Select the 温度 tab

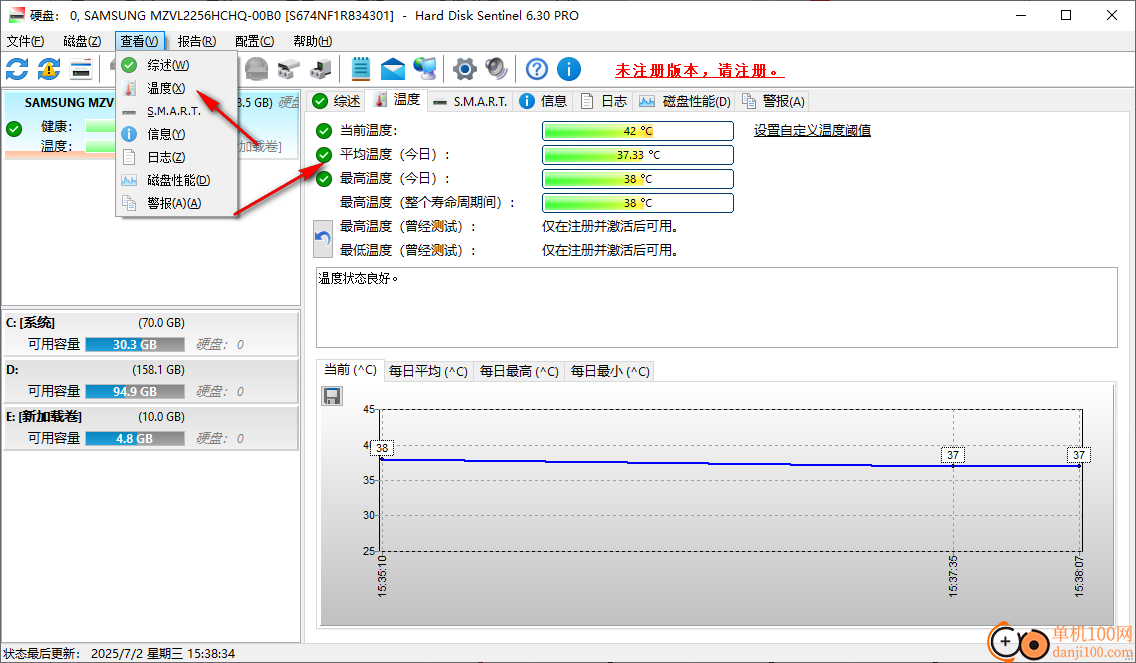[397, 100]
